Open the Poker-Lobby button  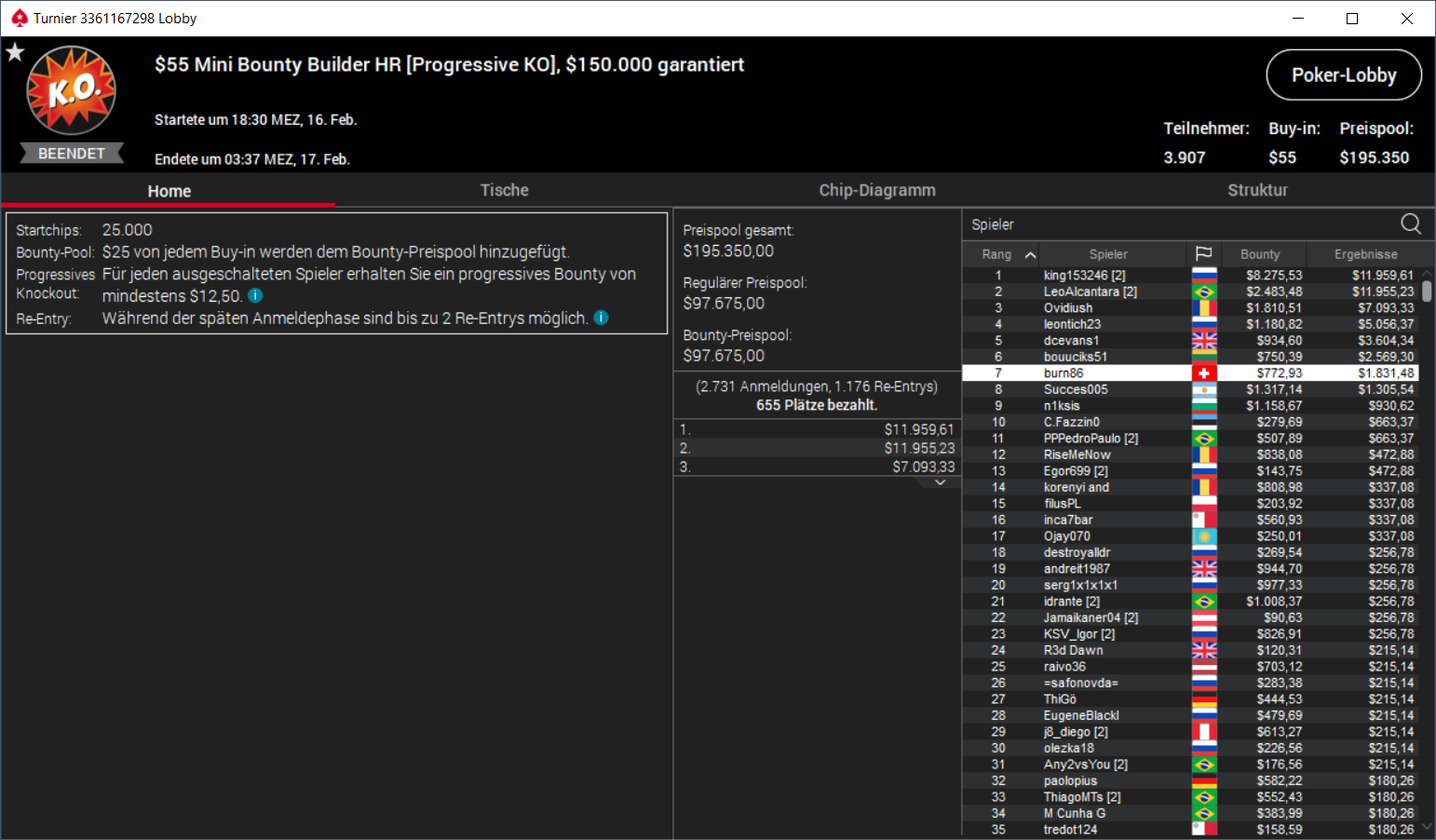tap(1344, 75)
